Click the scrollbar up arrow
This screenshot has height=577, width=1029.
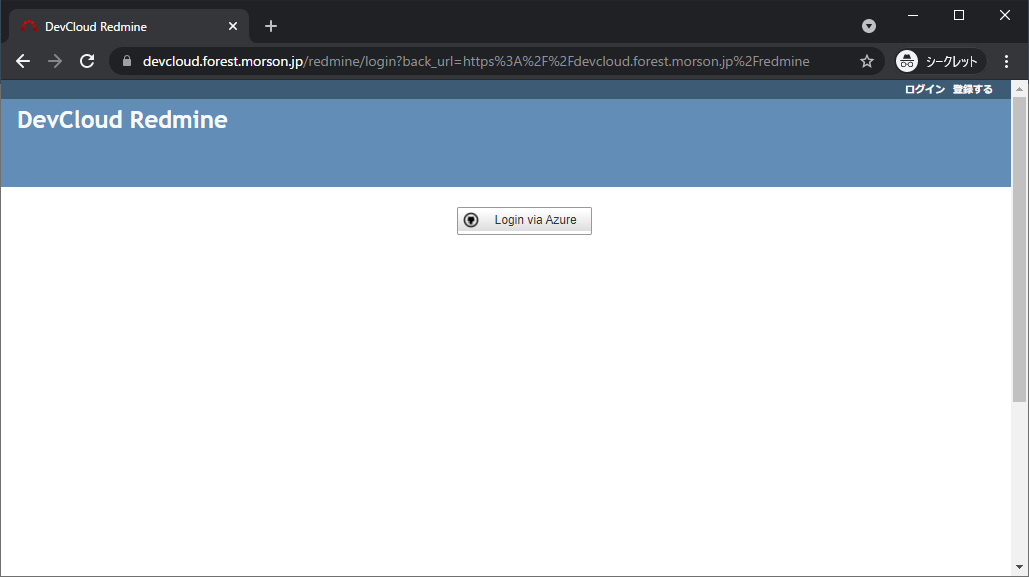tap(1019, 88)
